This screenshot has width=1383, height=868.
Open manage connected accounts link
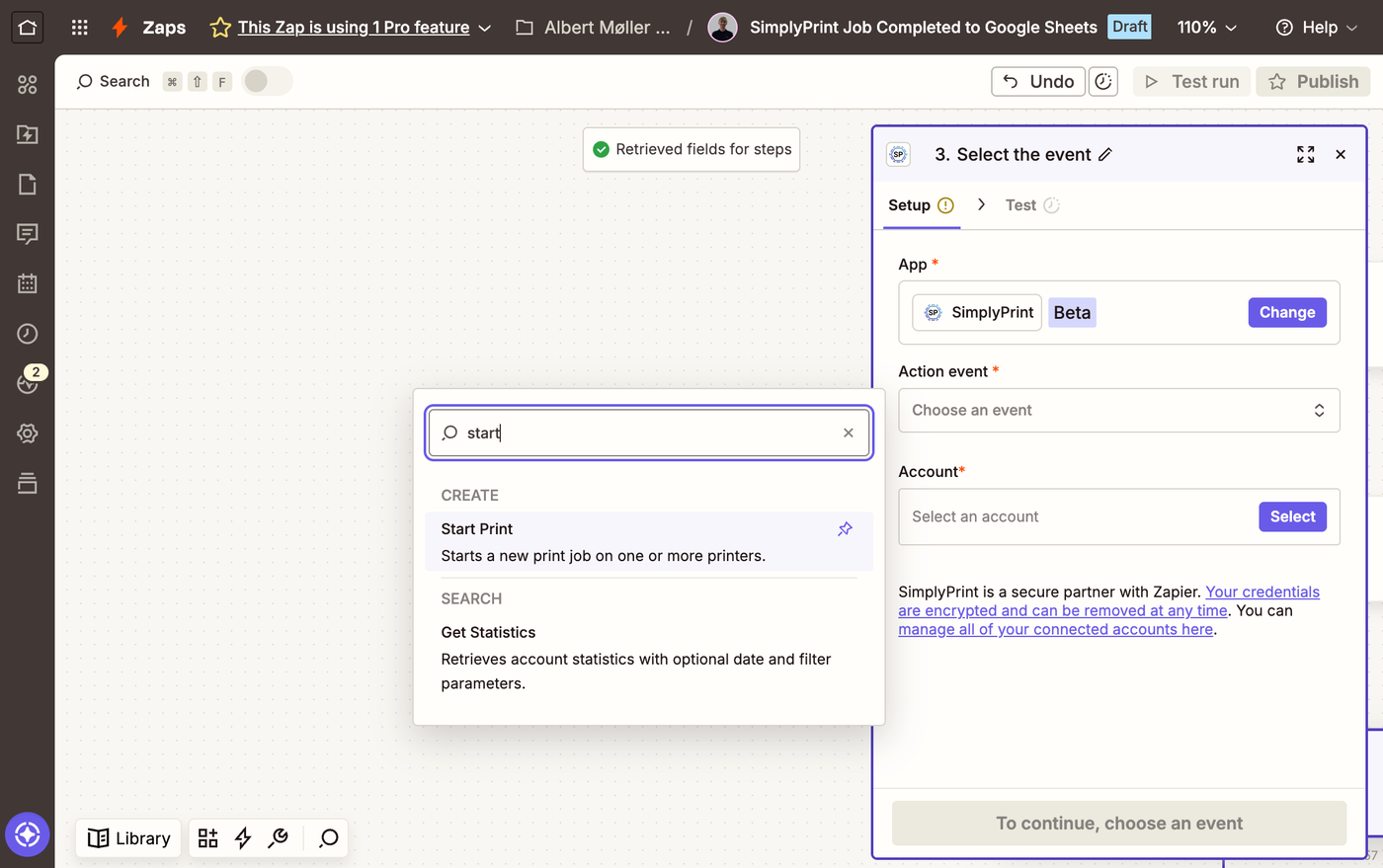coord(1055,630)
